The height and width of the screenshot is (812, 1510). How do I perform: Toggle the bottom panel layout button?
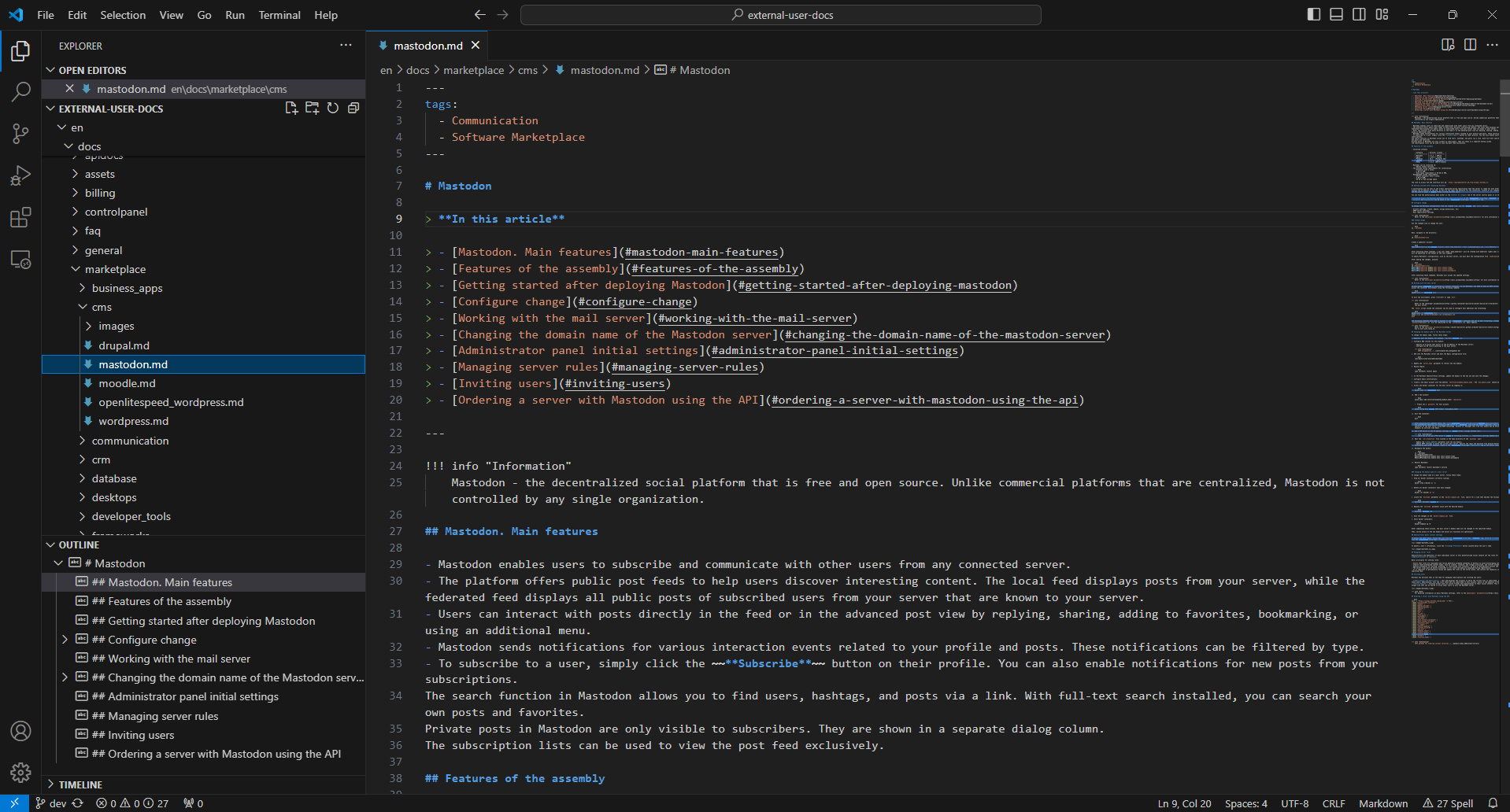tap(1336, 15)
